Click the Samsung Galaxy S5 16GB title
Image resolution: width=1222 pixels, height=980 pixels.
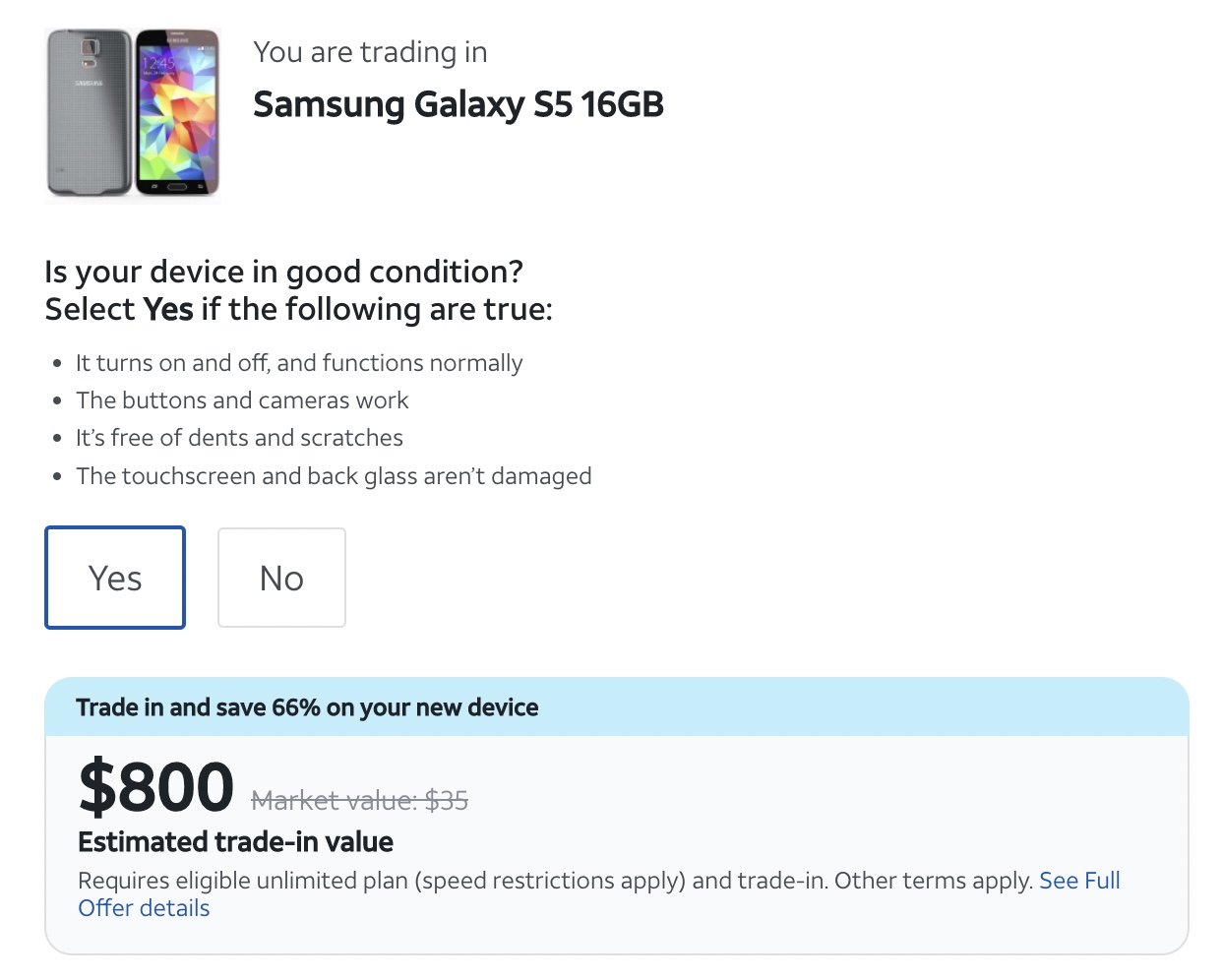coord(458,104)
